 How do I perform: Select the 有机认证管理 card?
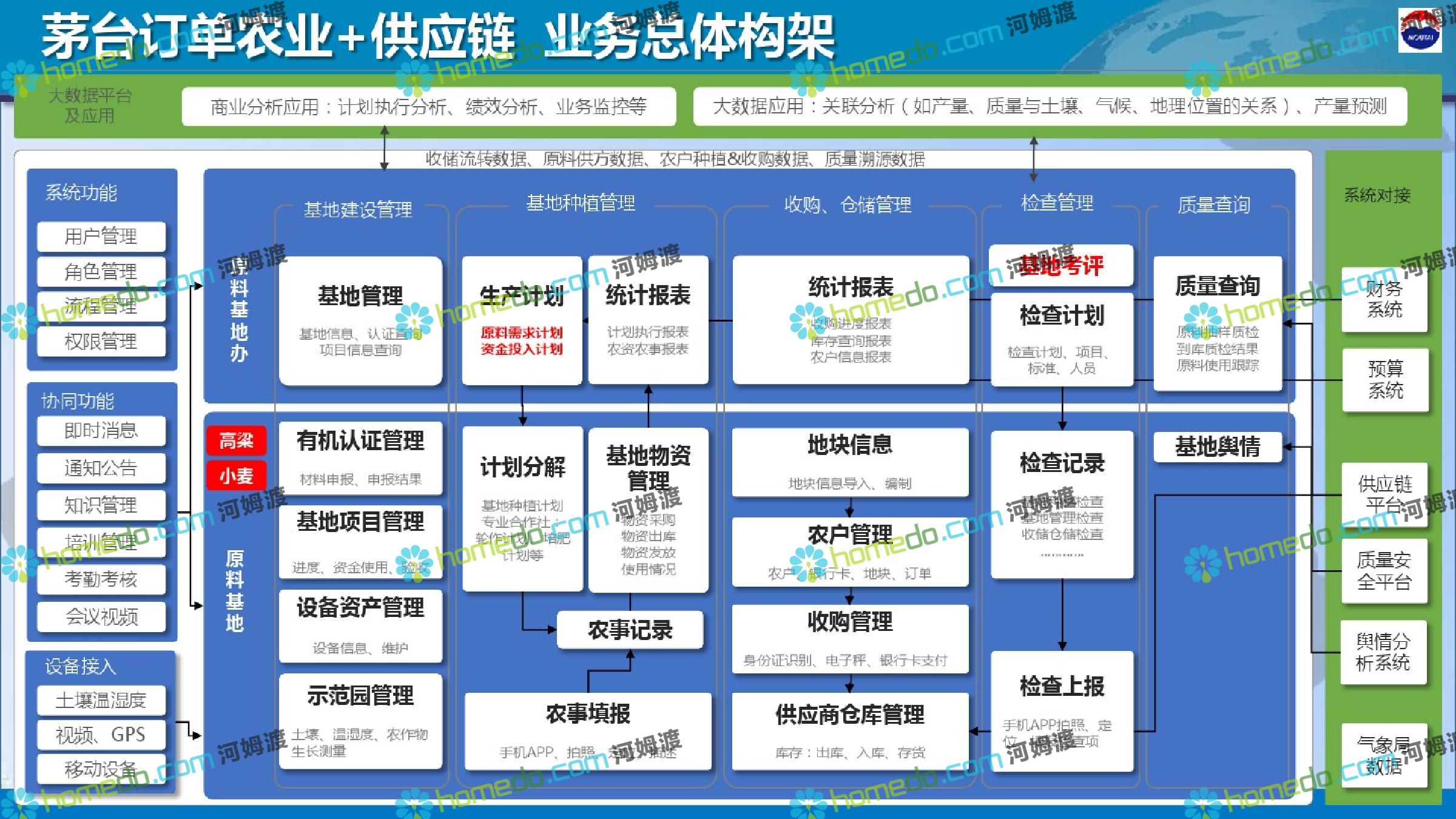pos(360,457)
